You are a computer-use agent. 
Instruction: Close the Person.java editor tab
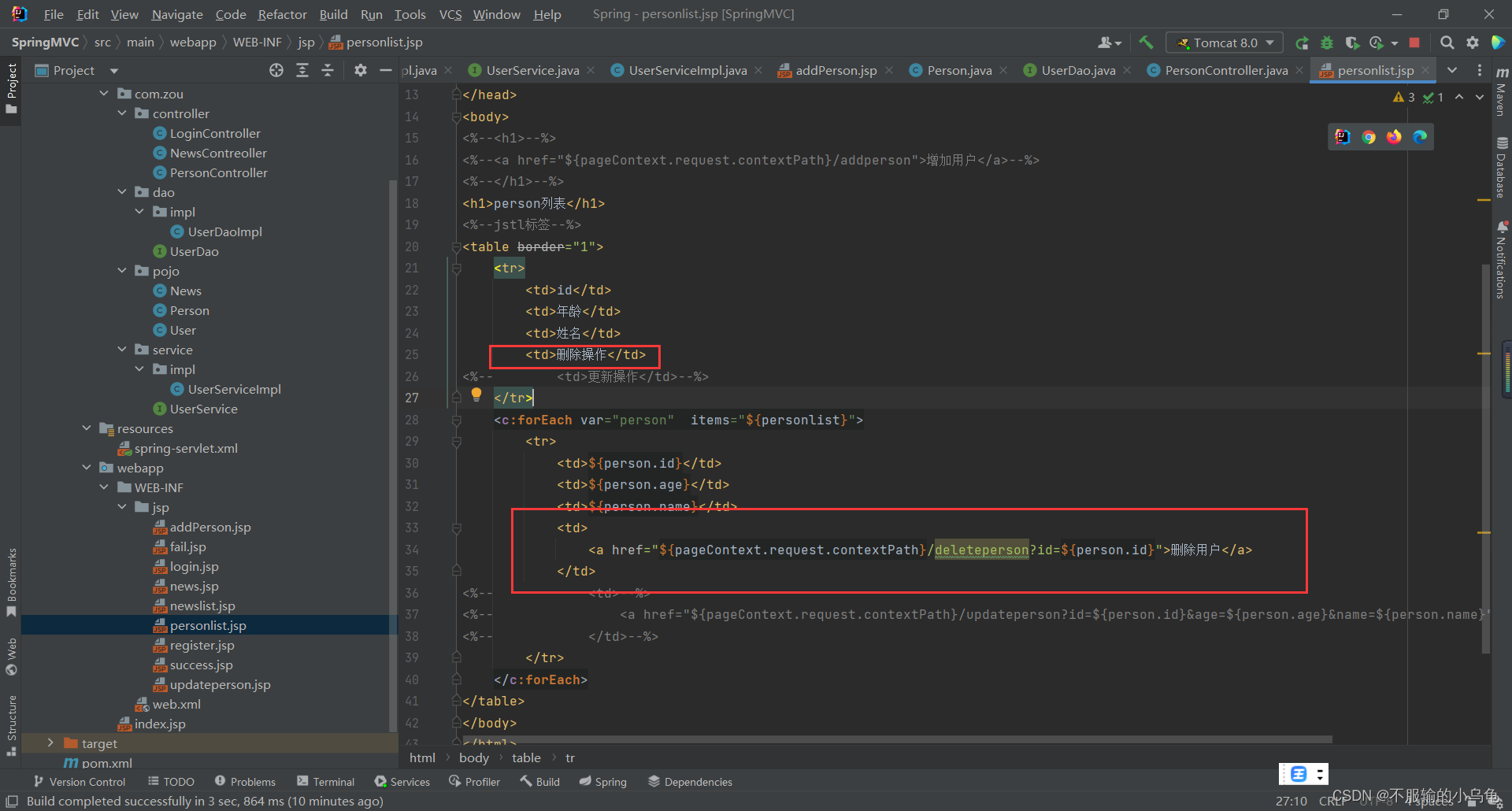[1005, 70]
